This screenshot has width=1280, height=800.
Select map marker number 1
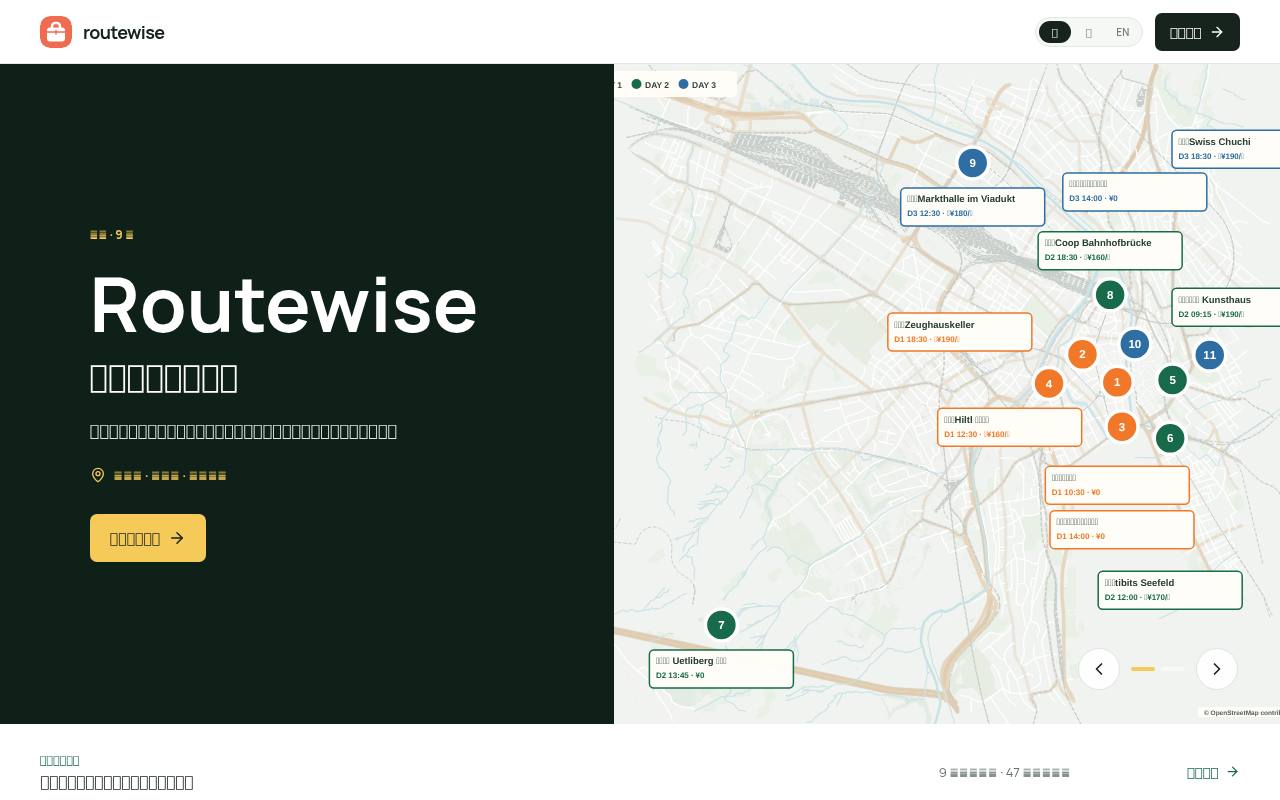tap(1117, 382)
